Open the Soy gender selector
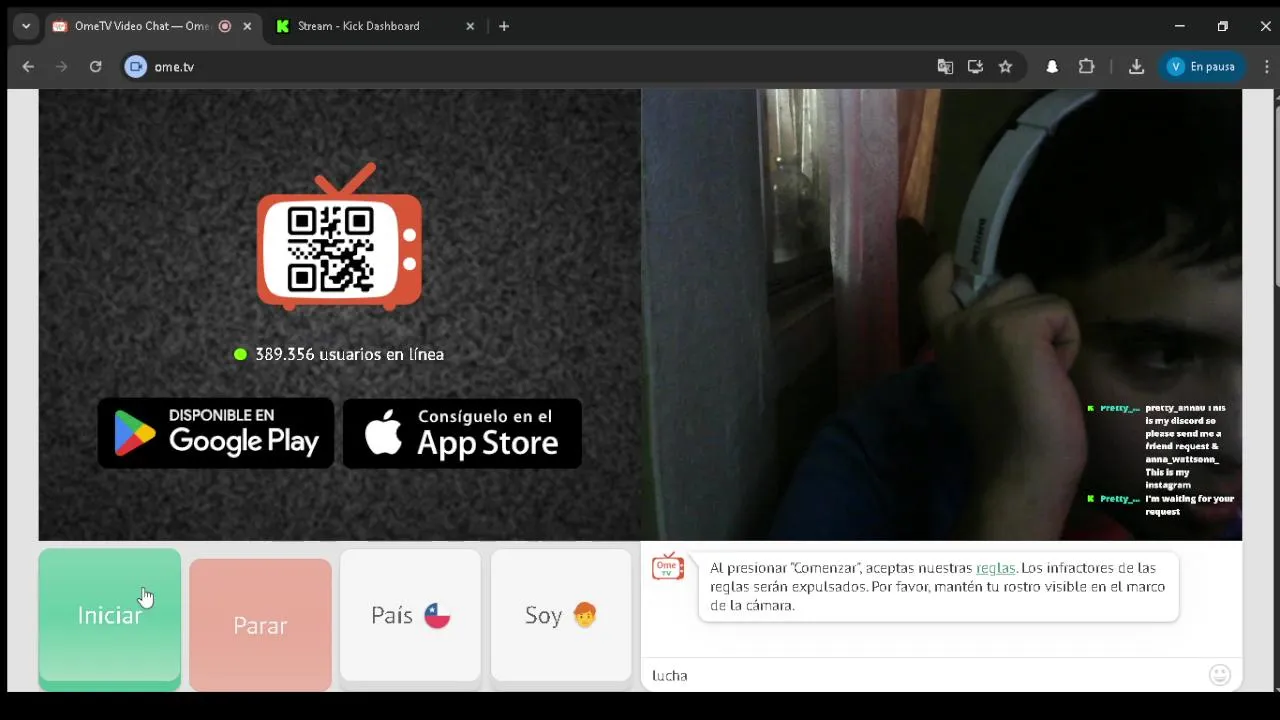 561,615
